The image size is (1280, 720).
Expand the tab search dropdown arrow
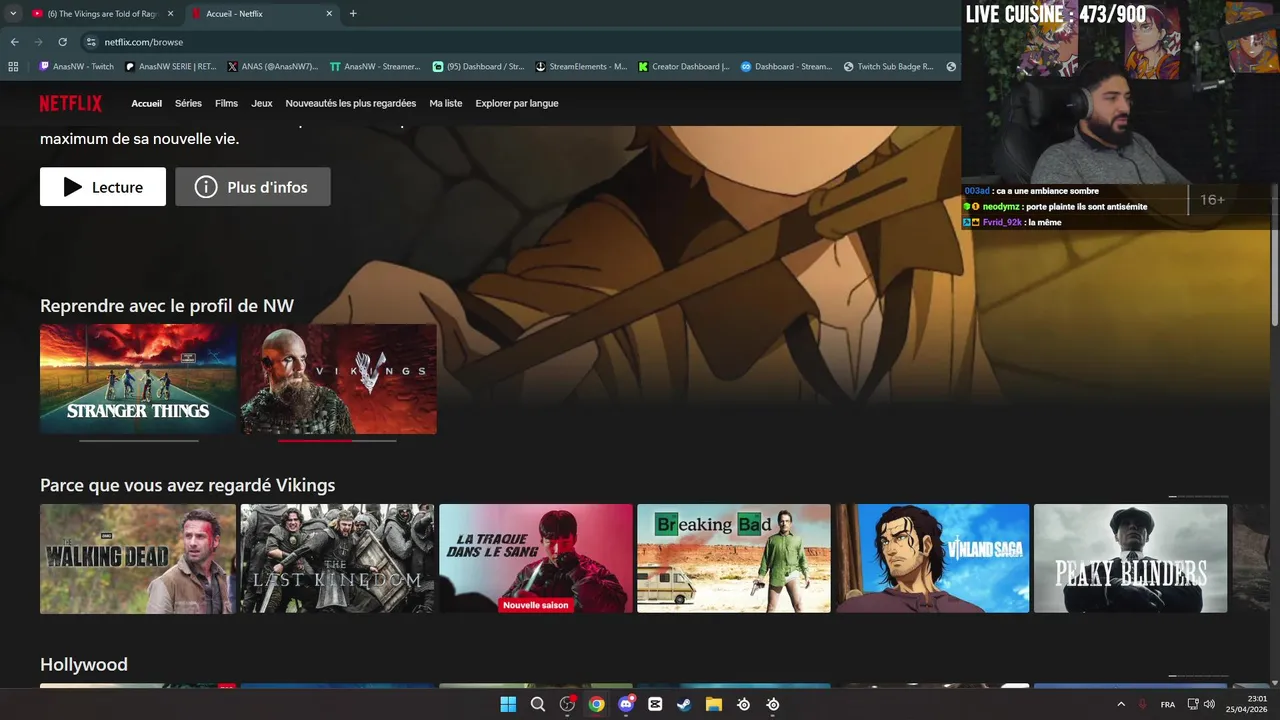click(x=12, y=14)
